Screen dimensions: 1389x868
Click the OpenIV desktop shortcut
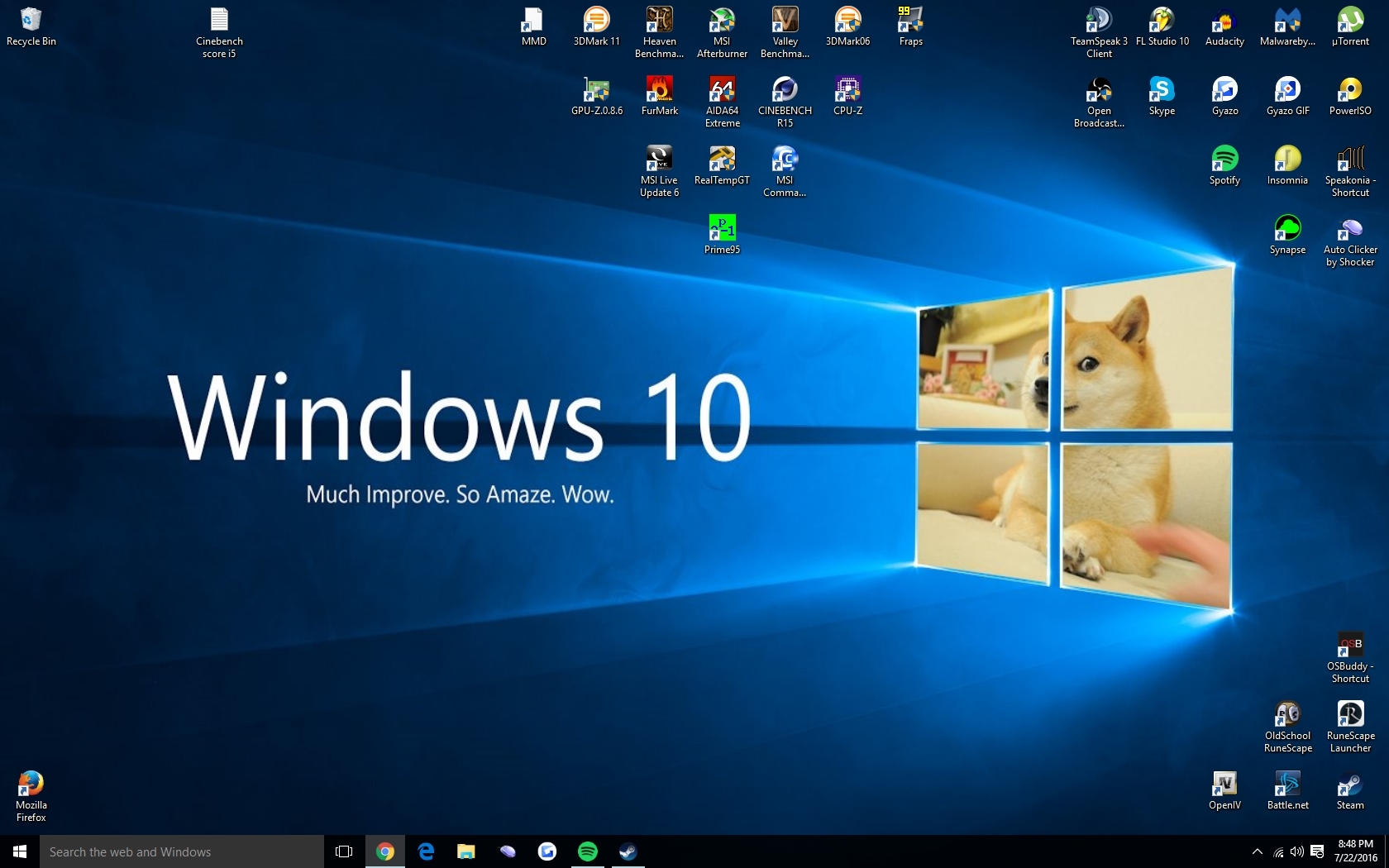point(1224,790)
